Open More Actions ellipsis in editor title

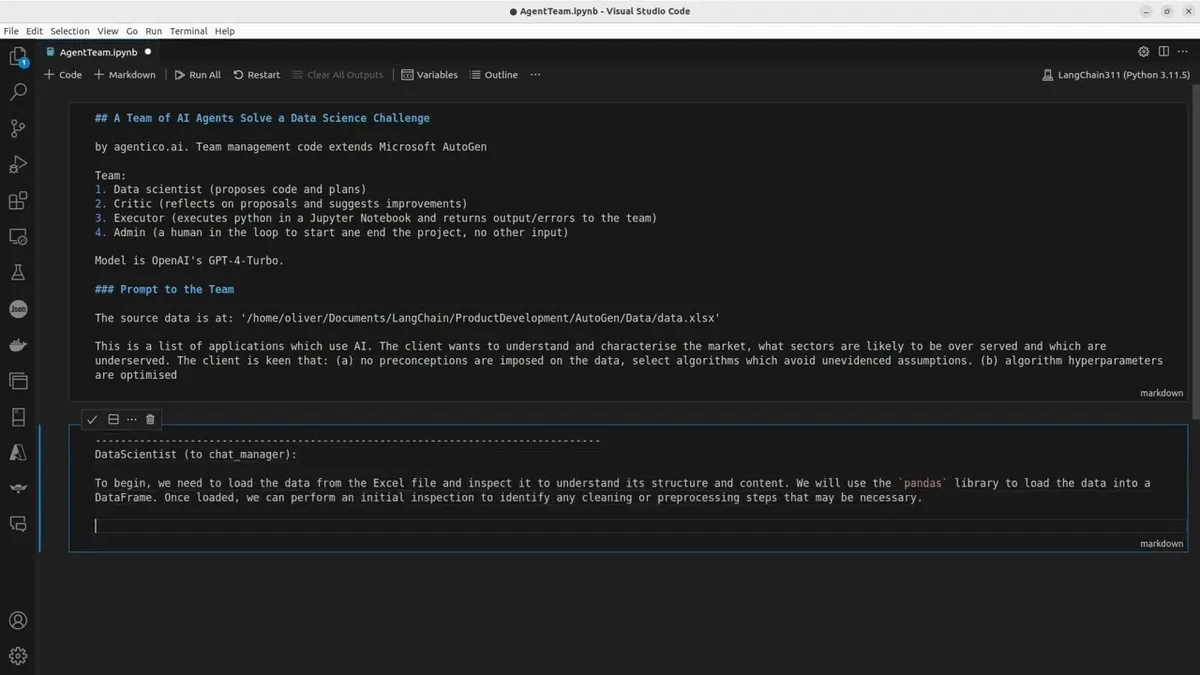coord(1183,51)
